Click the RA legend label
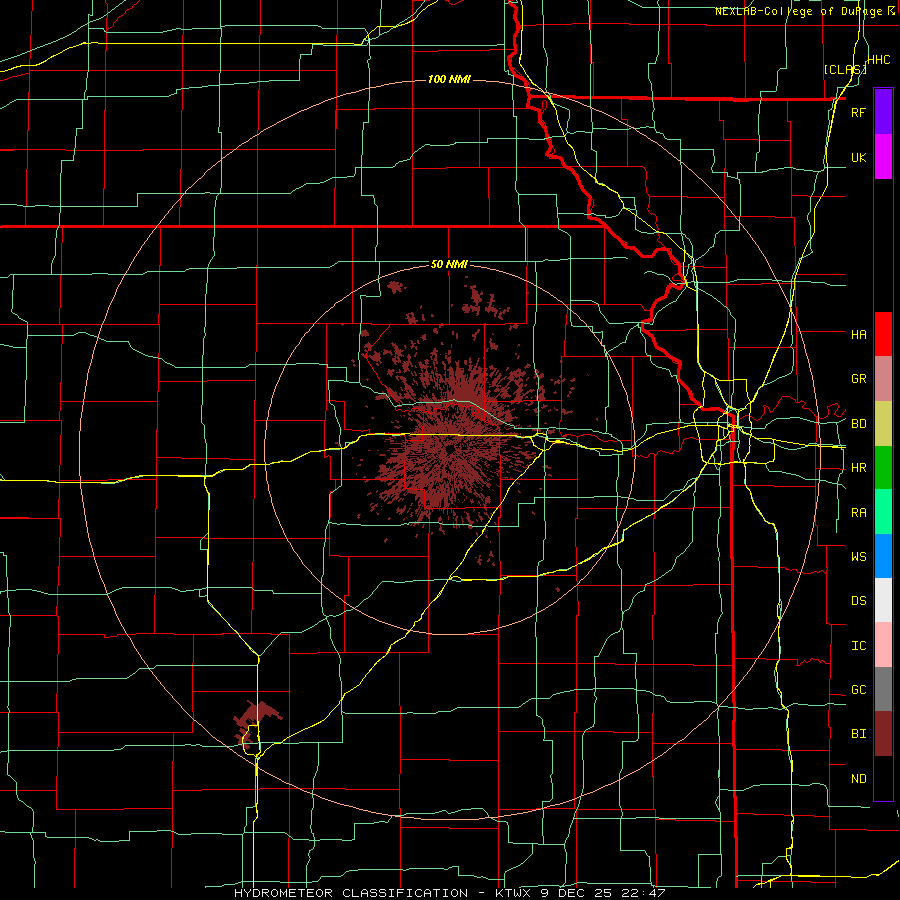The height and width of the screenshot is (900, 900). (858, 513)
